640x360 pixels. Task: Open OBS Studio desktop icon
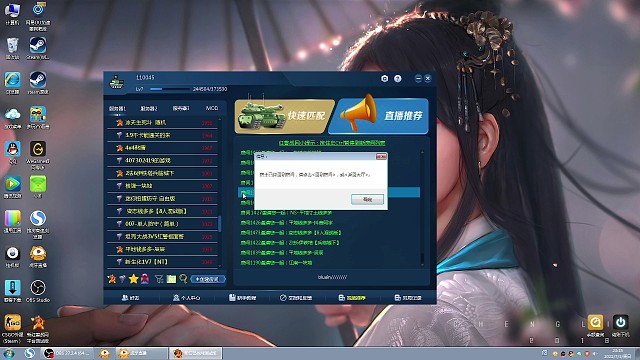pyautogui.click(x=38, y=291)
